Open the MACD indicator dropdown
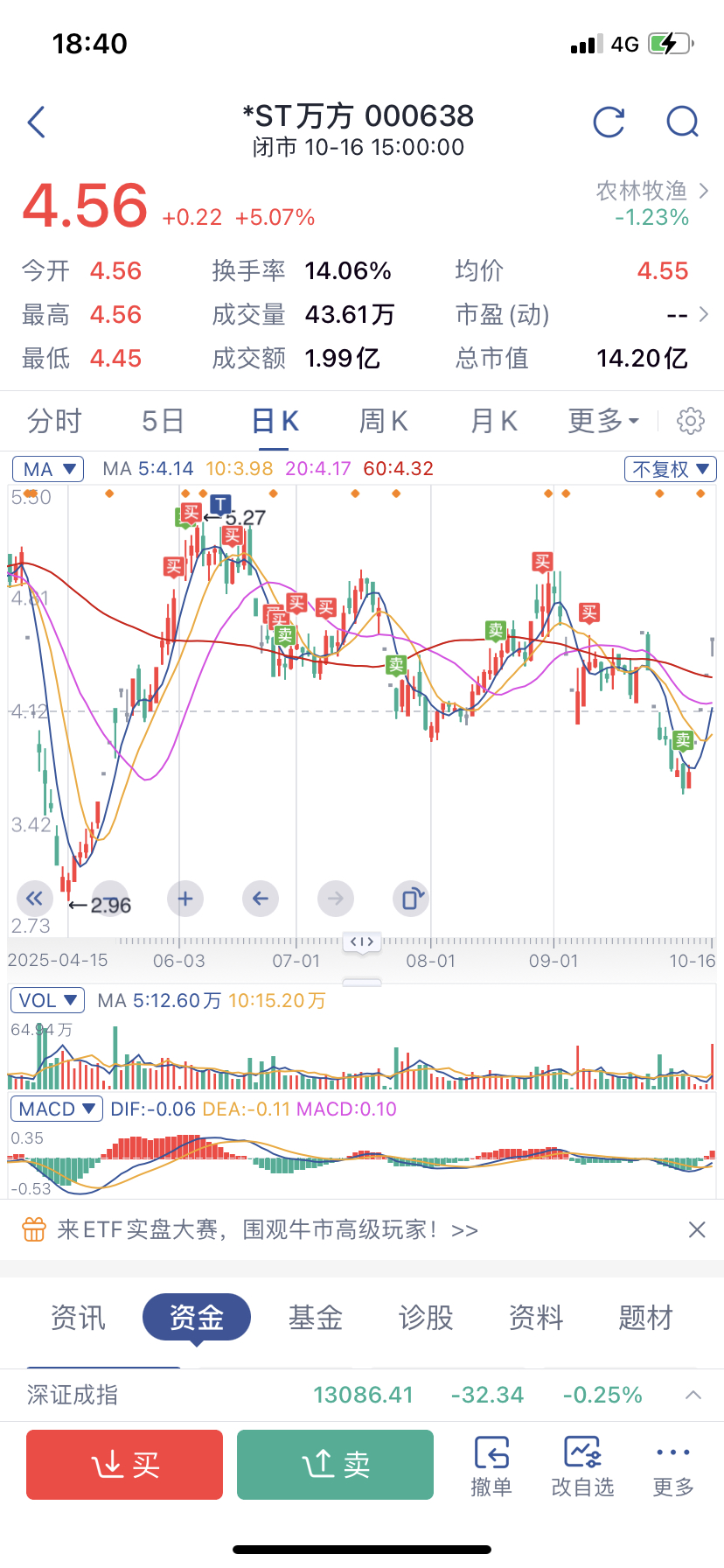Viewport: 724px width, 1568px height. pos(56,1109)
